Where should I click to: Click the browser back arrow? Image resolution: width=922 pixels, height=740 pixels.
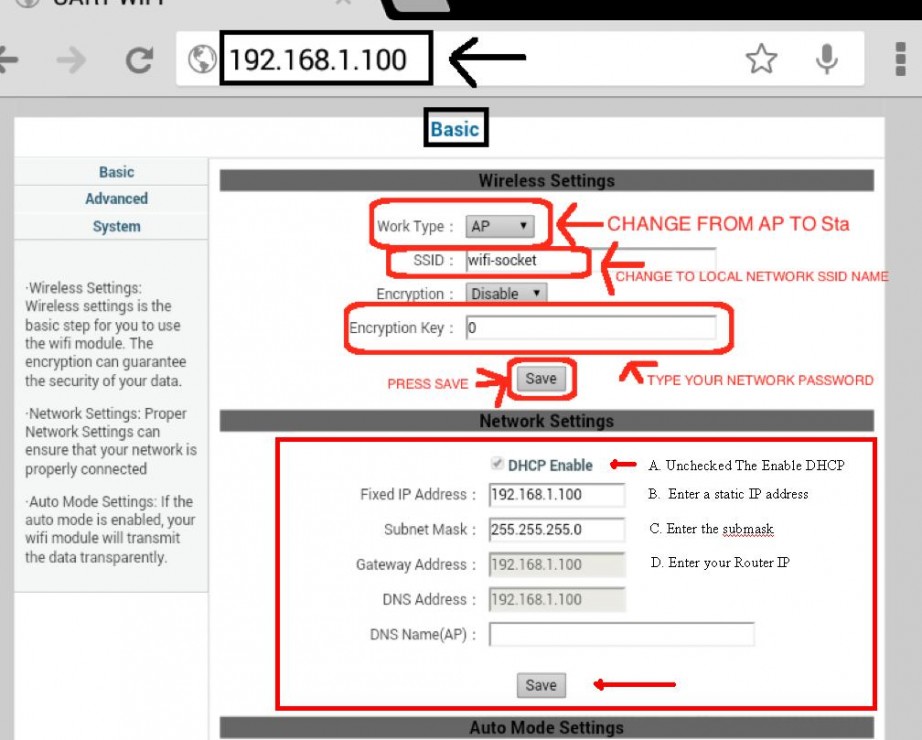8,60
